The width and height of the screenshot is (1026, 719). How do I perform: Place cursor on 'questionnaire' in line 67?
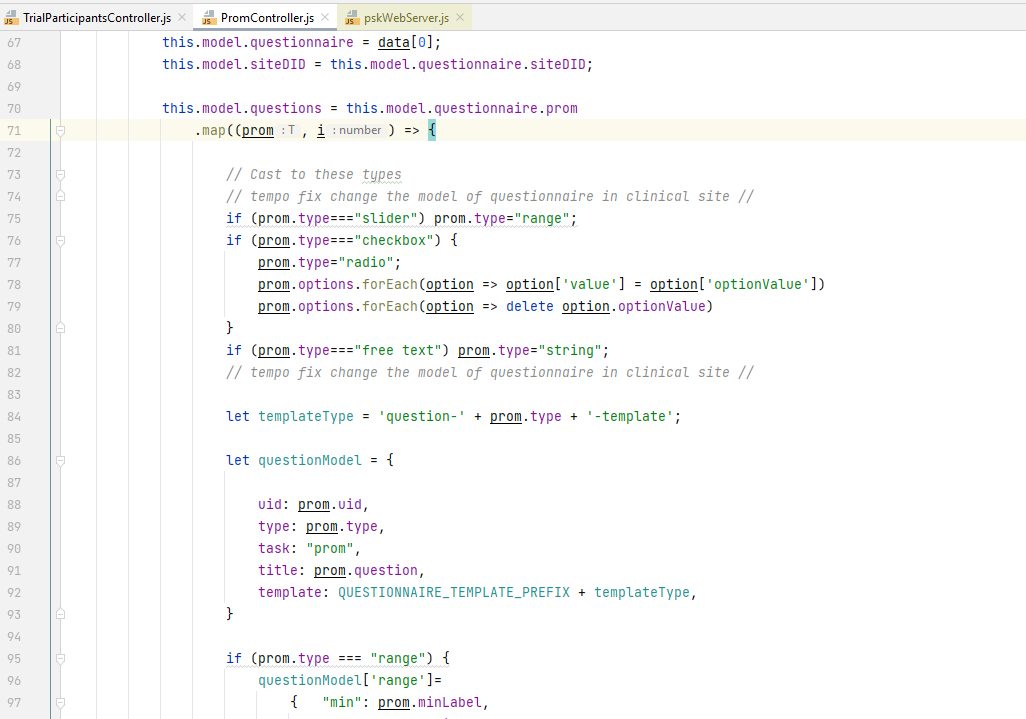302,43
